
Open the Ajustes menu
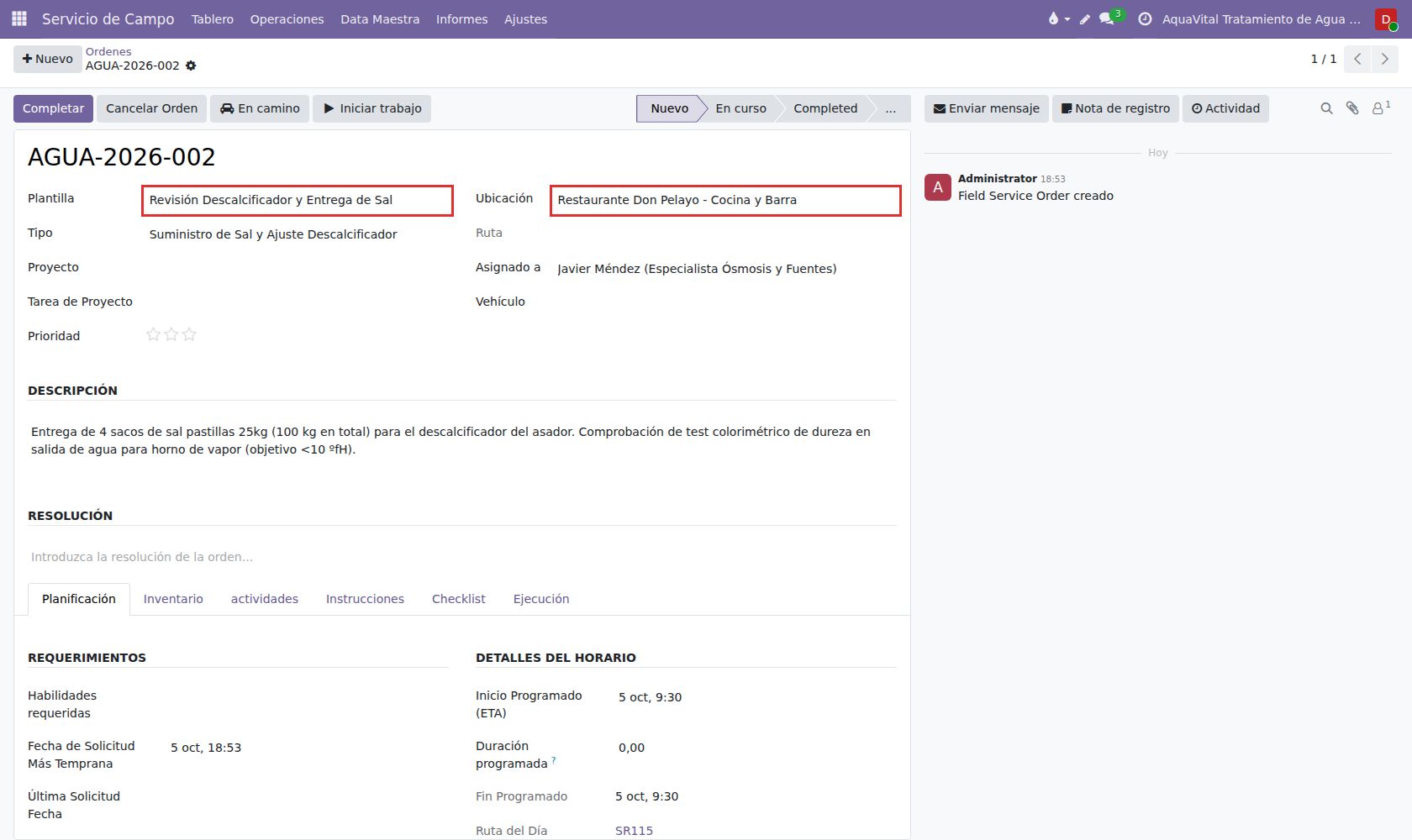(x=525, y=18)
